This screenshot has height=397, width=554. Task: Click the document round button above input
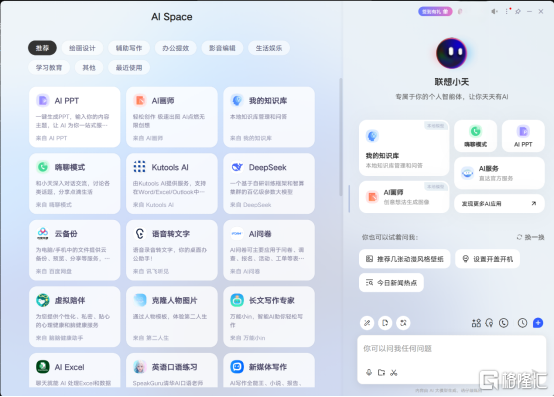coord(385,323)
